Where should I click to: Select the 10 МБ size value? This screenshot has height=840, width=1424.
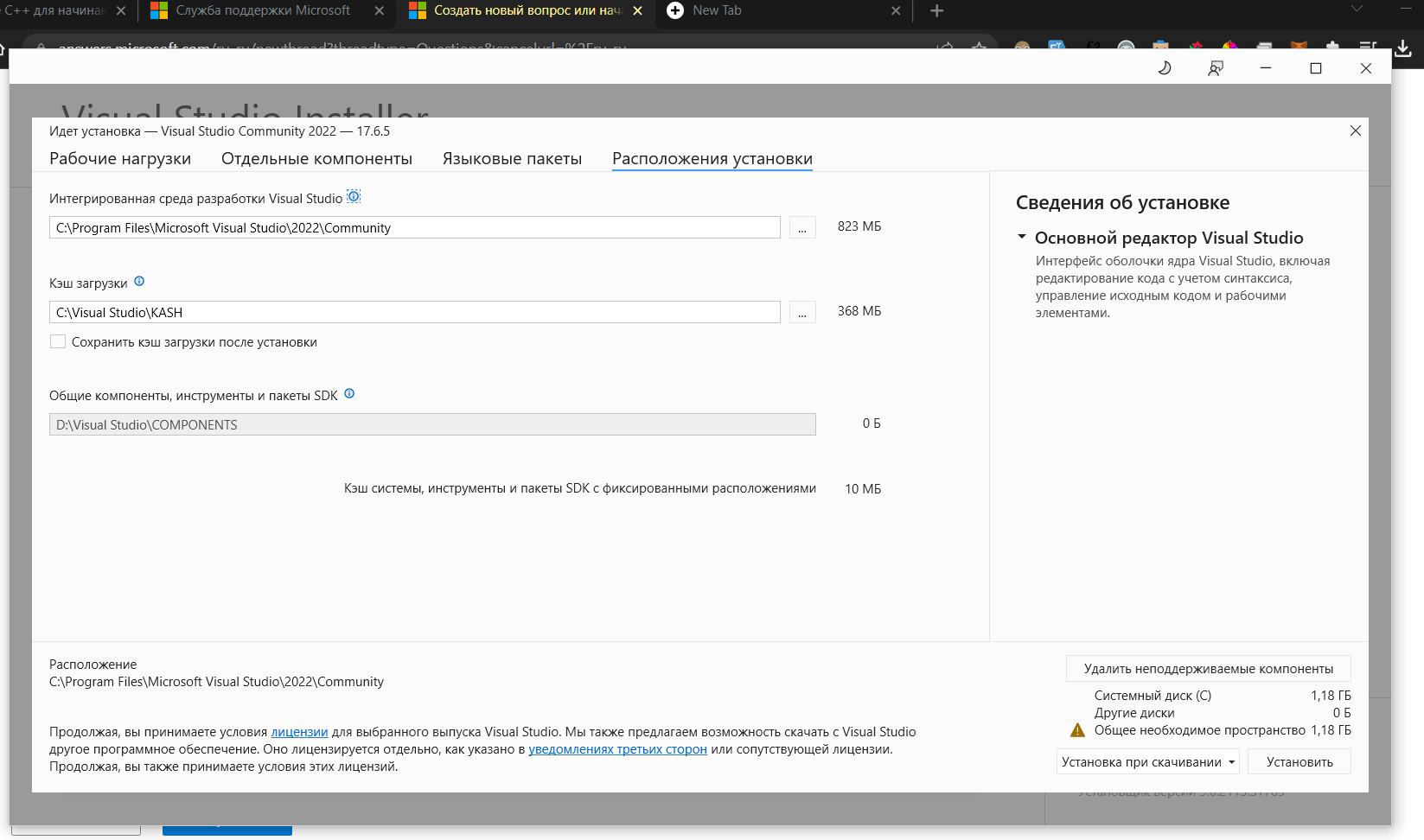point(863,489)
